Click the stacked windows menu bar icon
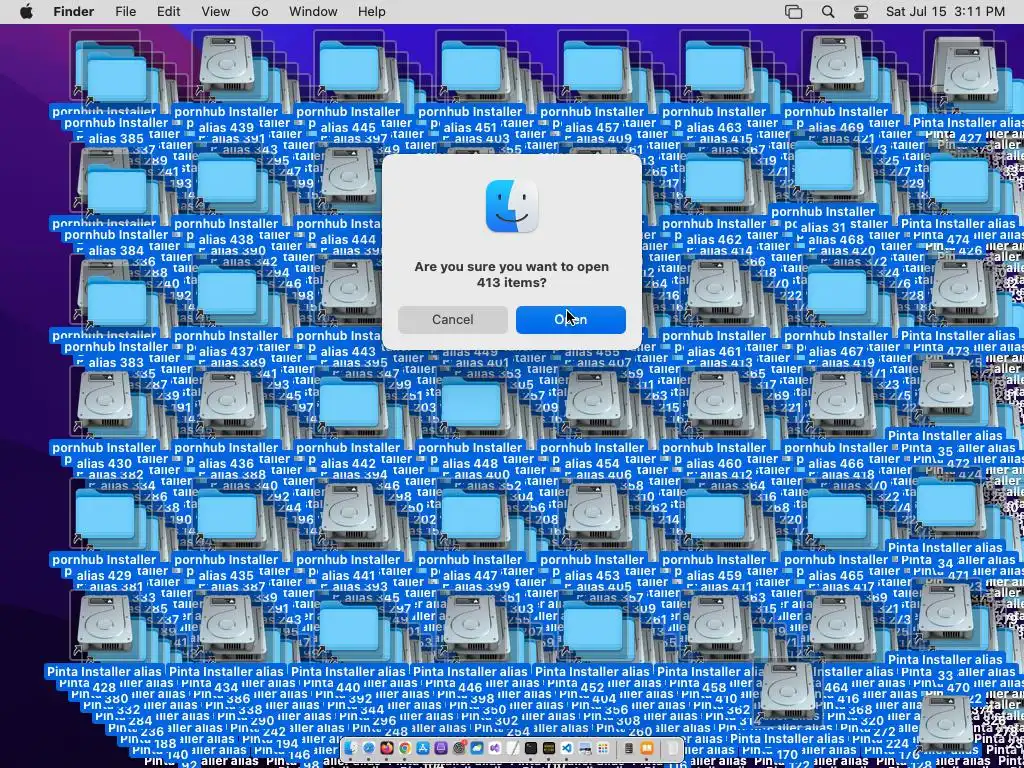This screenshot has width=1024, height=768. point(793,12)
